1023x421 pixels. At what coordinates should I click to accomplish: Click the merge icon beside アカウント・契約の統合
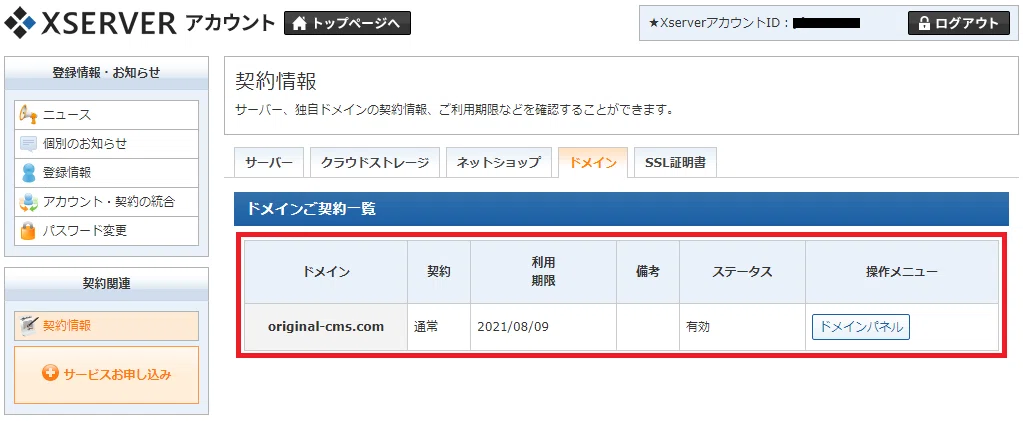coord(29,202)
